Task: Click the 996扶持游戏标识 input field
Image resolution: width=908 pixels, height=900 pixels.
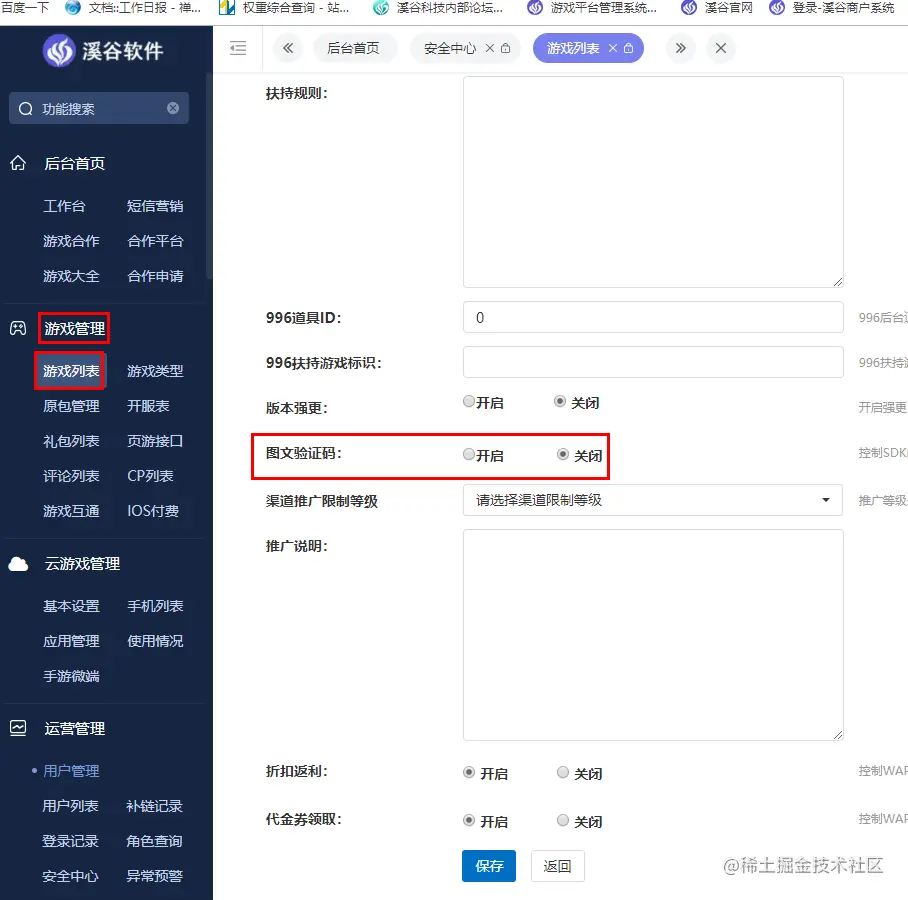Action: pos(653,363)
